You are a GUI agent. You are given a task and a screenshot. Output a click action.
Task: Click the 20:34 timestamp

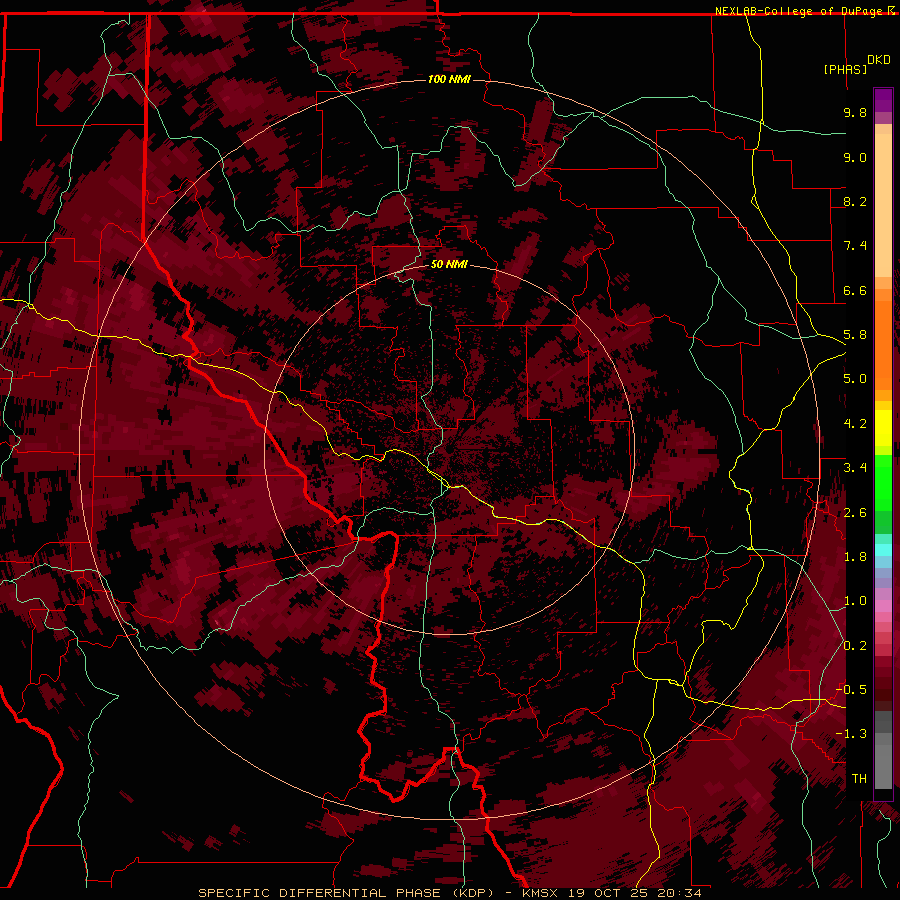682,893
